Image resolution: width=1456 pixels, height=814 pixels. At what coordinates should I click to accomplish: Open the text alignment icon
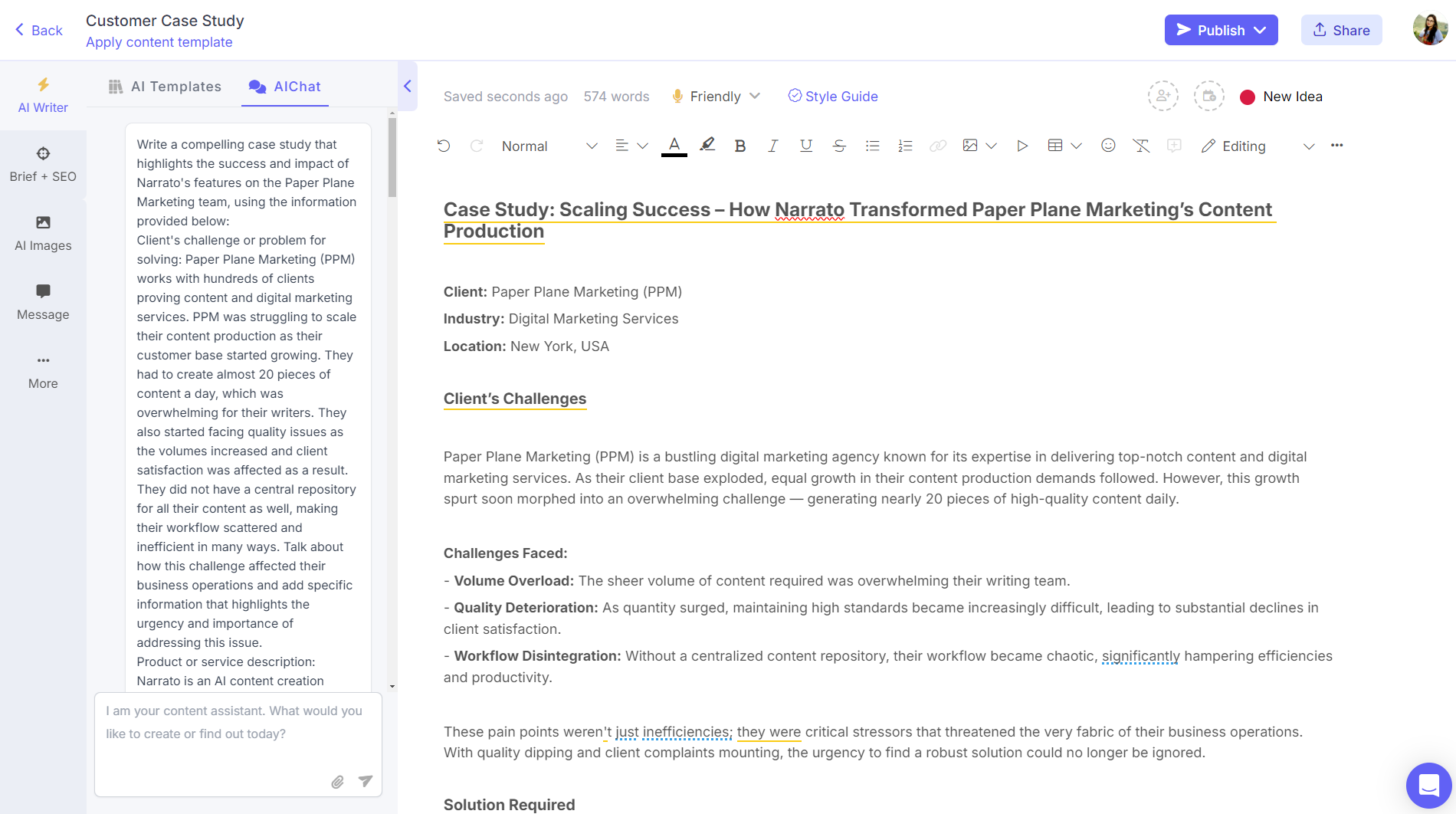pyautogui.click(x=622, y=146)
